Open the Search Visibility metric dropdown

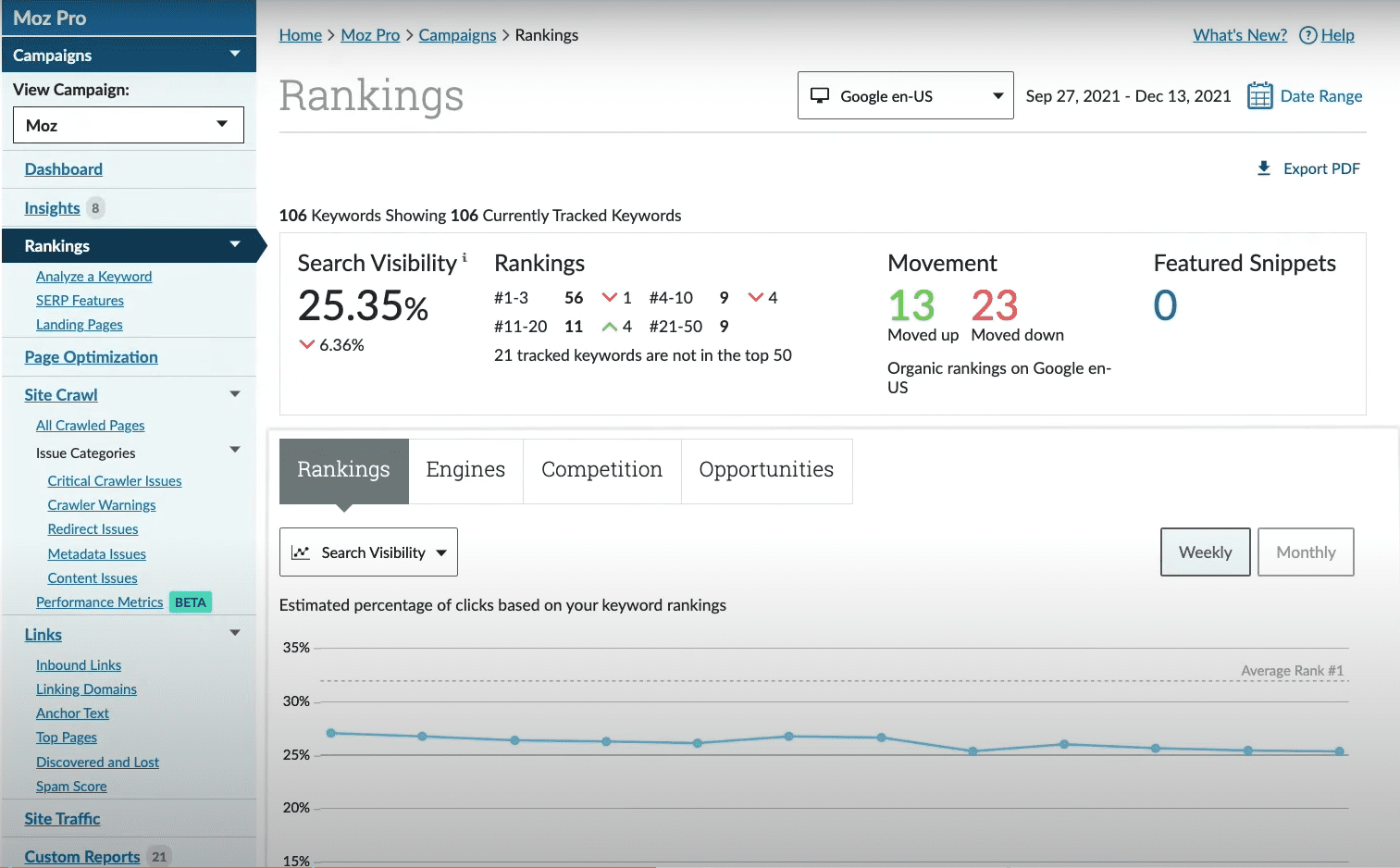(368, 552)
